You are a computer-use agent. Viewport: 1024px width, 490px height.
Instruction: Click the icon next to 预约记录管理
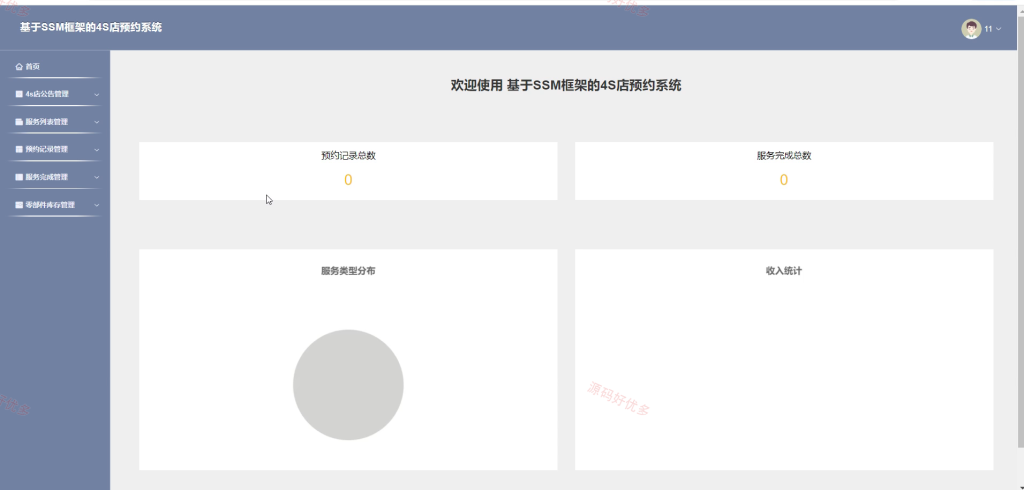pyautogui.click(x=19, y=150)
